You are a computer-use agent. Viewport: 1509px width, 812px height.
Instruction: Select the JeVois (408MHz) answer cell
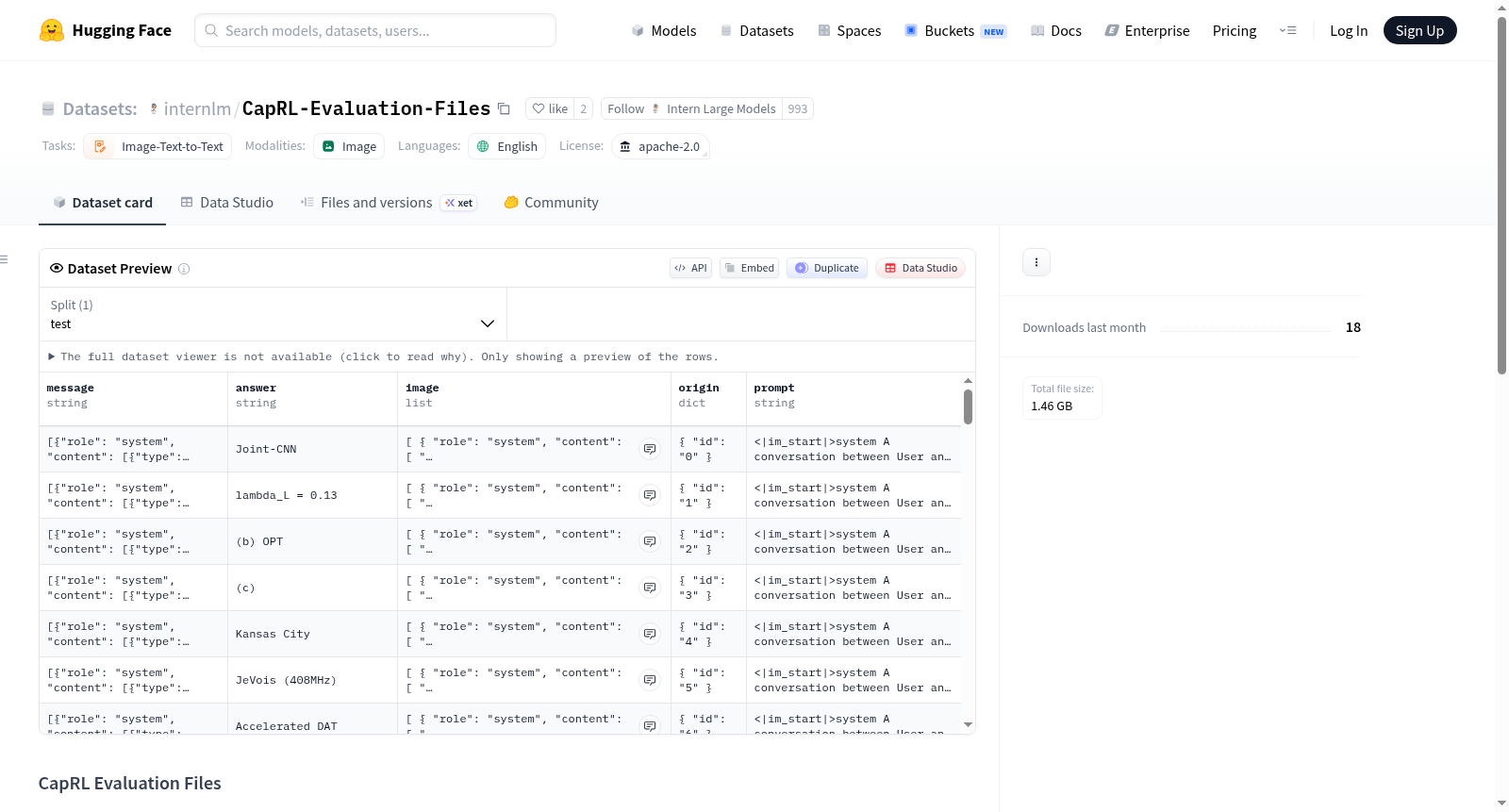312,681
